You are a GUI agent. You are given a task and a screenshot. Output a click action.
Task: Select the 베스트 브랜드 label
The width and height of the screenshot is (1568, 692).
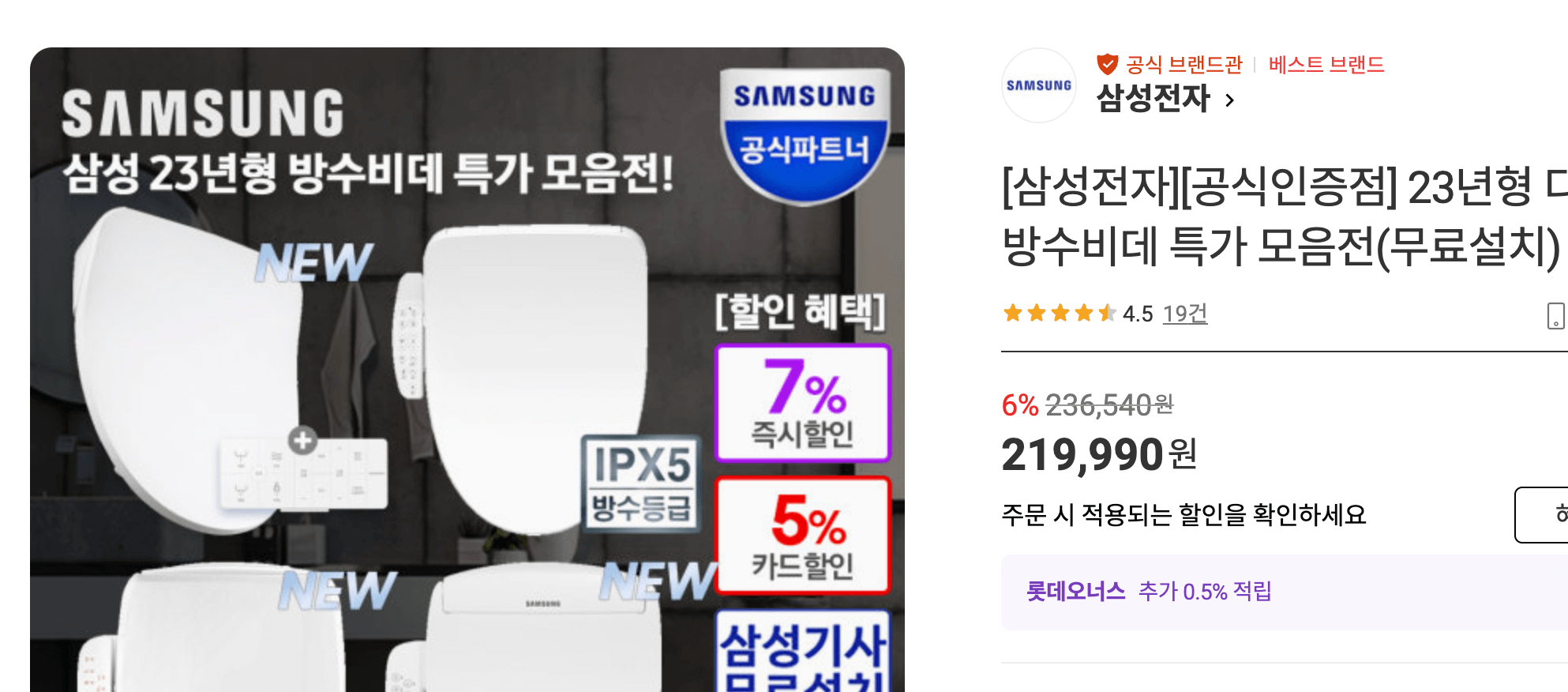pyautogui.click(x=1326, y=64)
